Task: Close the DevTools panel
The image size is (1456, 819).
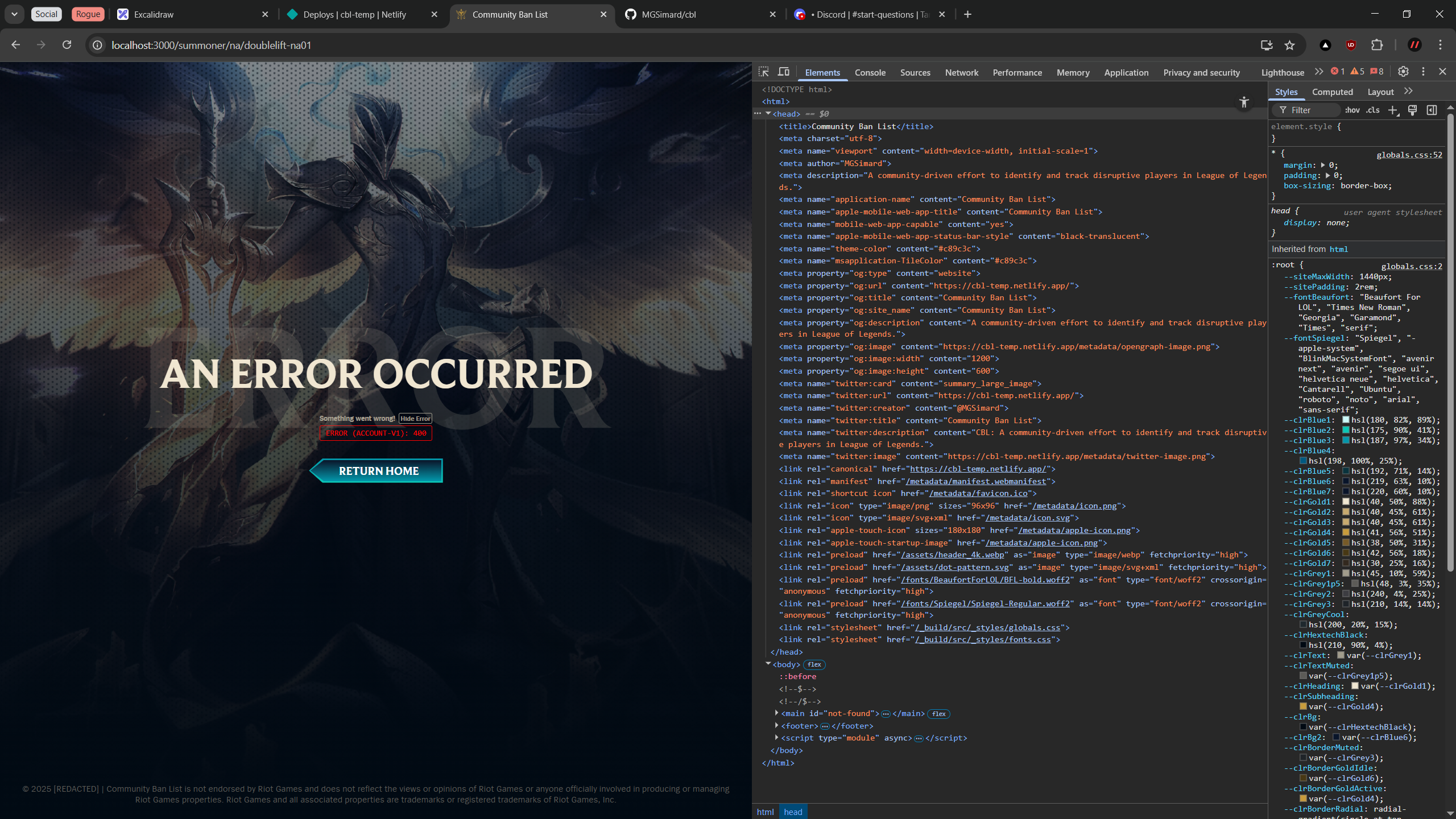Action: point(1442,72)
